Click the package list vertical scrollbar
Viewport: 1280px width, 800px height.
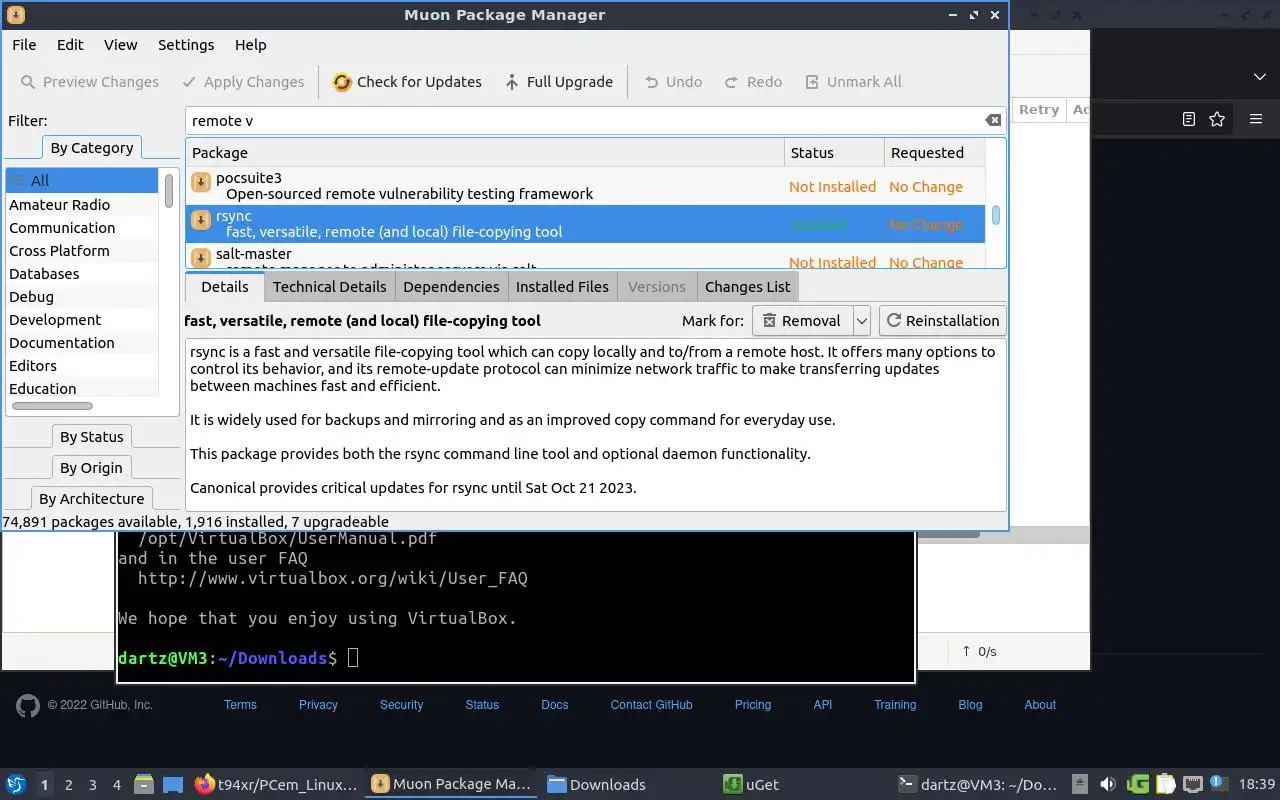996,216
